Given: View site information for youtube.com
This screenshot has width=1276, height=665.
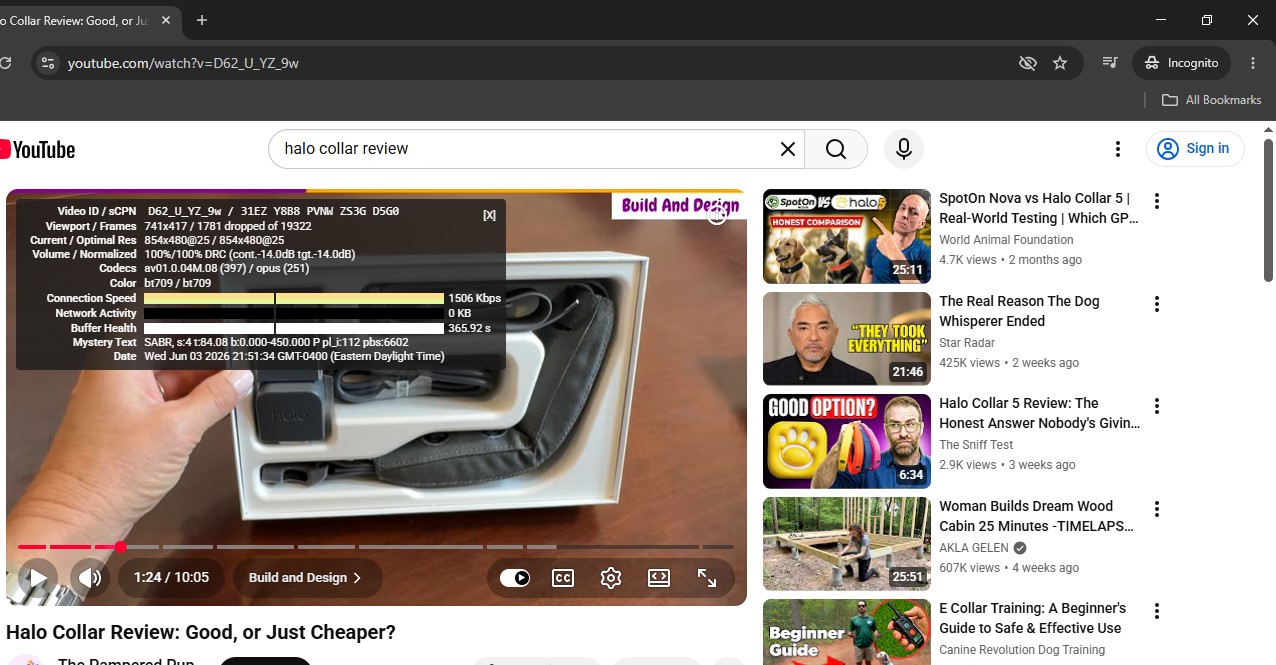Looking at the screenshot, I should coord(47,63).
